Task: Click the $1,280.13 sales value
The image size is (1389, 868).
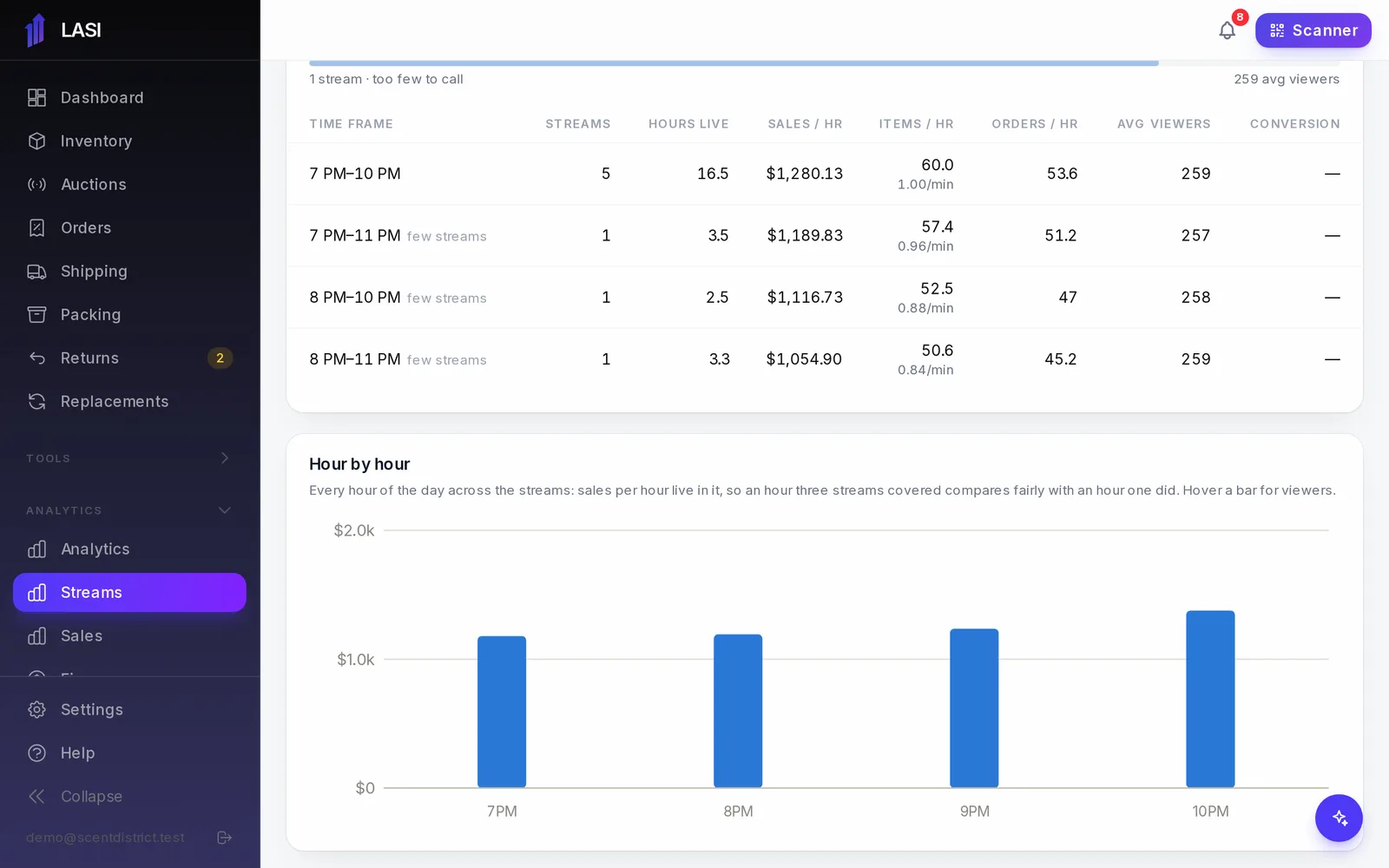Action: [x=804, y=174]
